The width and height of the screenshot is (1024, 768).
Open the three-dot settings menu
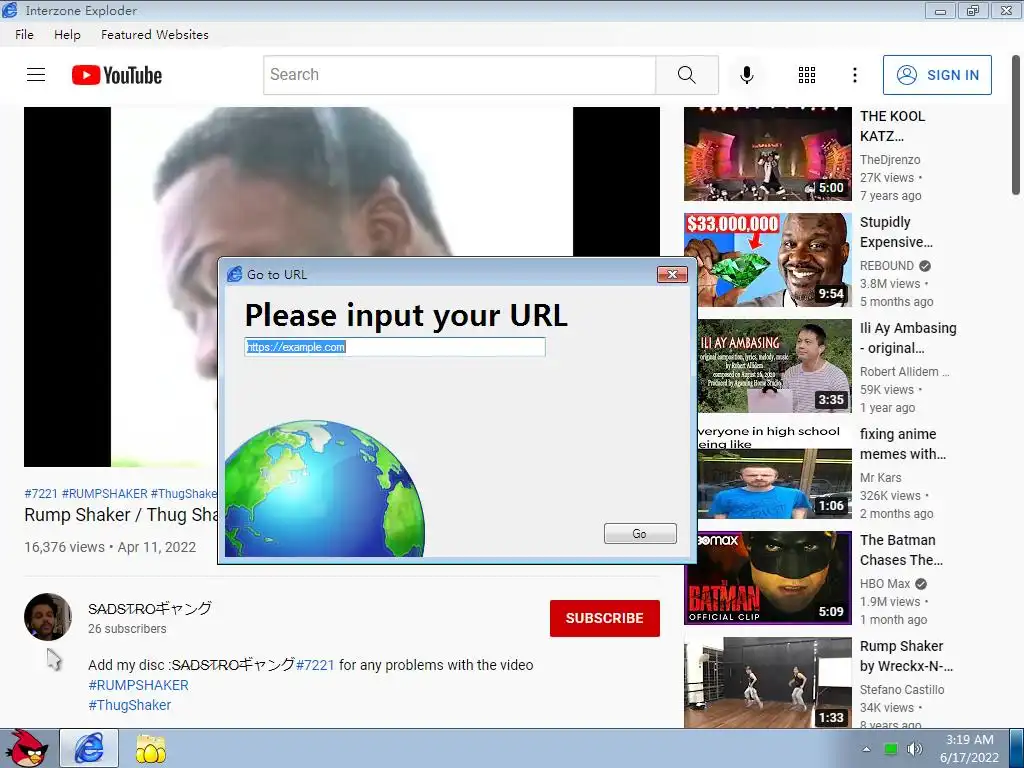point(855,75)
